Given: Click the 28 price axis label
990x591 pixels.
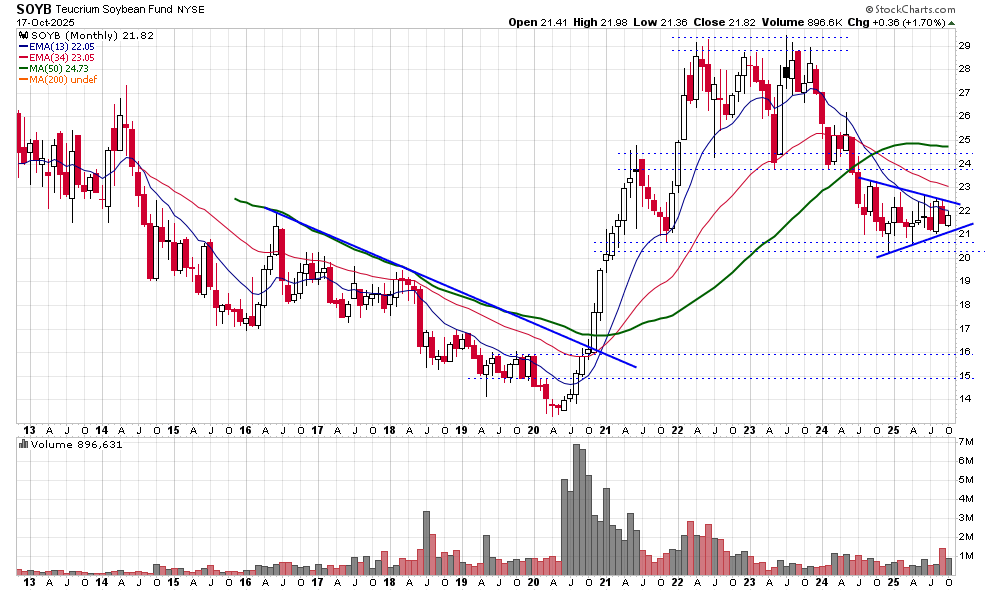Looking at the screenshot, I should pos(964,69).
